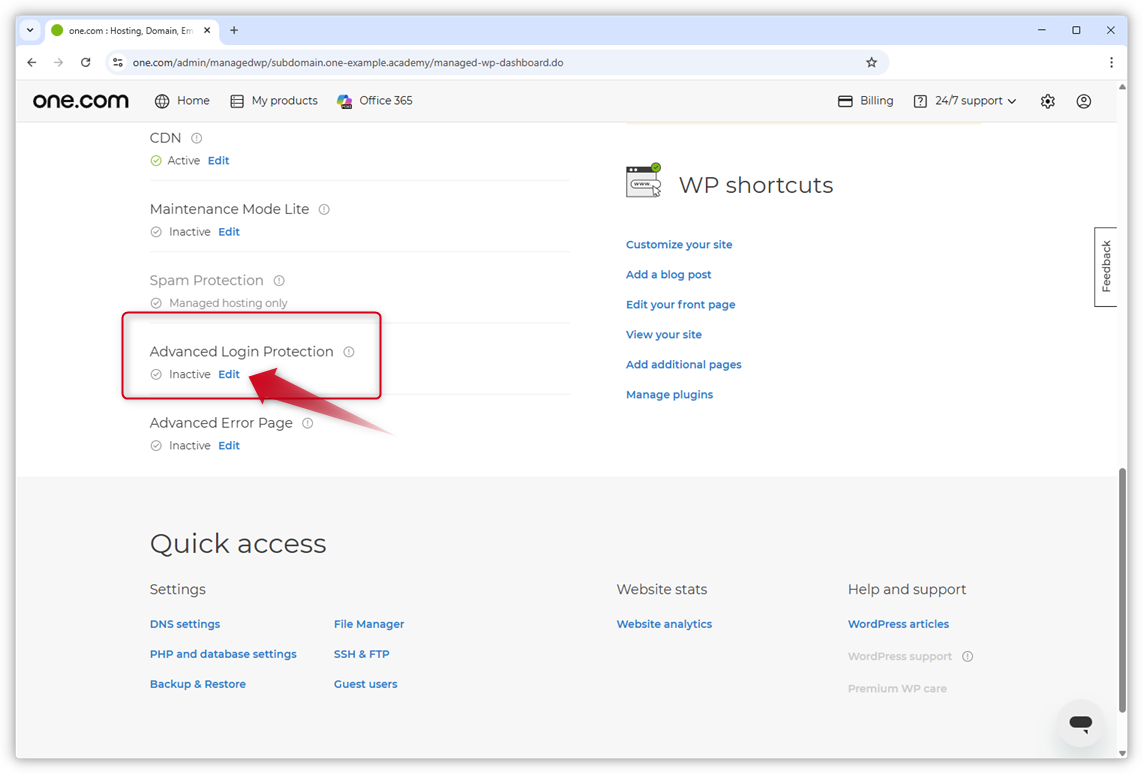Viewport: 1143px width, 774px height.
Task: Click View your site link
Action: click(663, 335)
